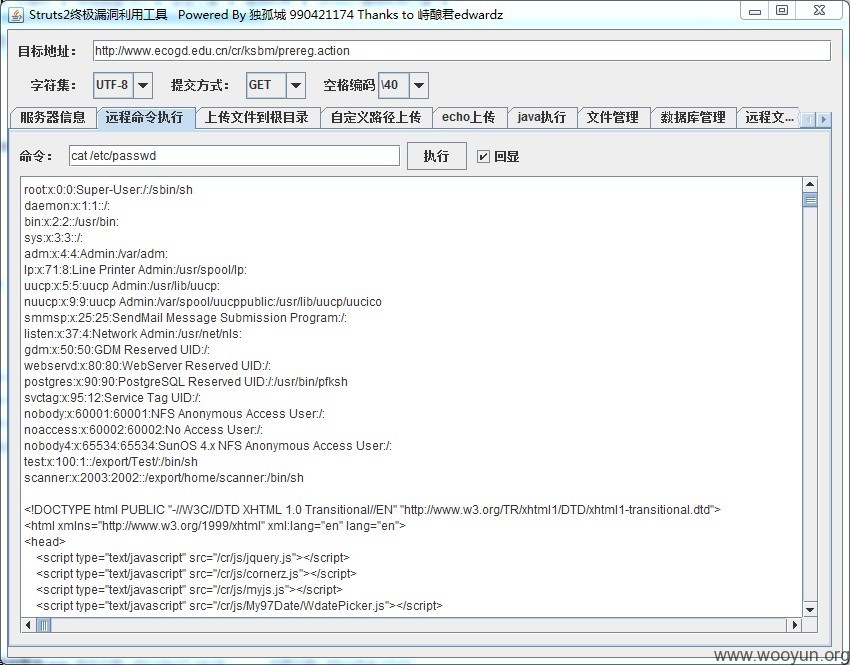Close the Struts2 tool window
Screen dimensions: 850x665
click(x=819, y=10)
